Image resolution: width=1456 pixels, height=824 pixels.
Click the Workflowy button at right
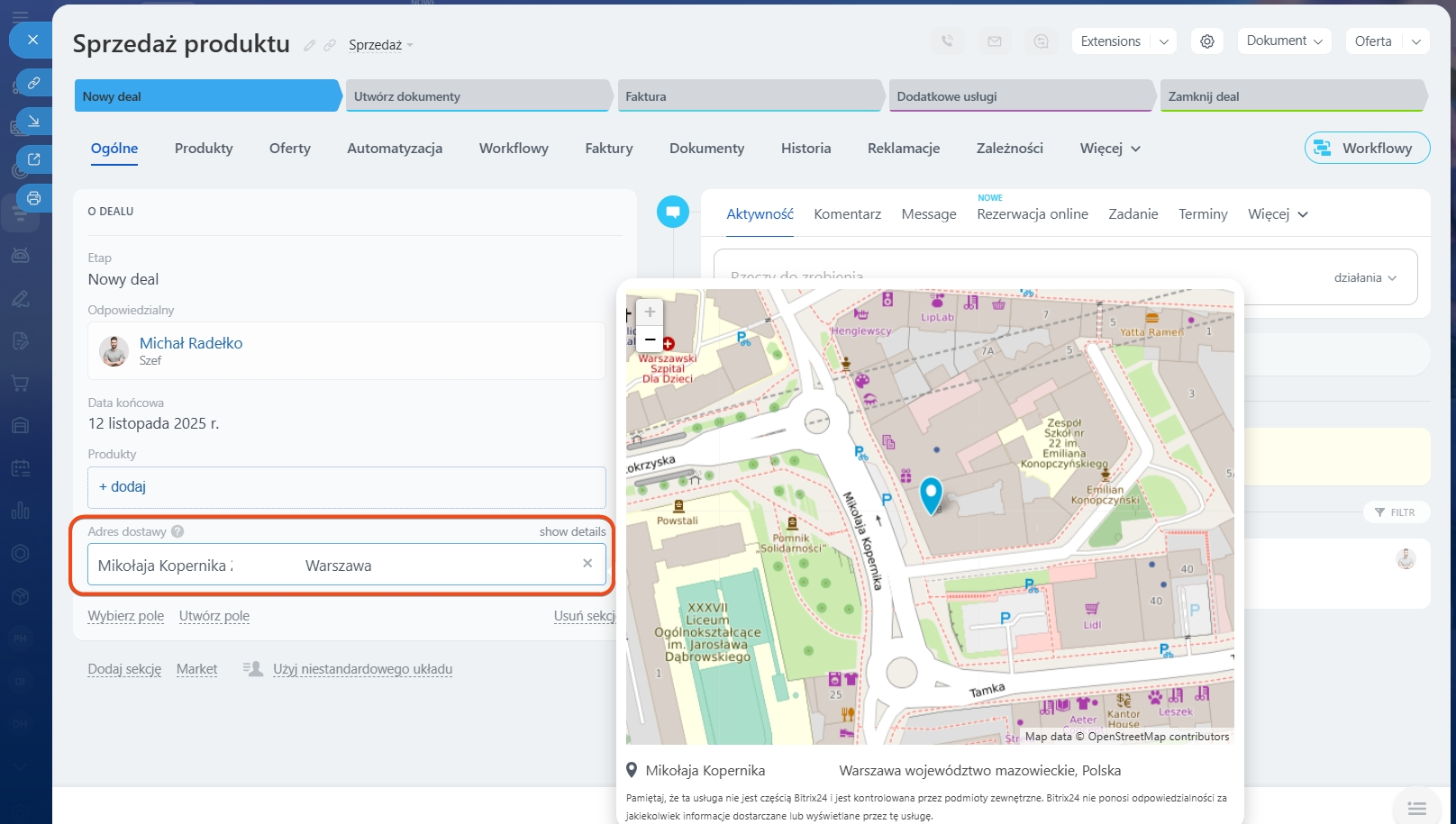(1367, 149)
